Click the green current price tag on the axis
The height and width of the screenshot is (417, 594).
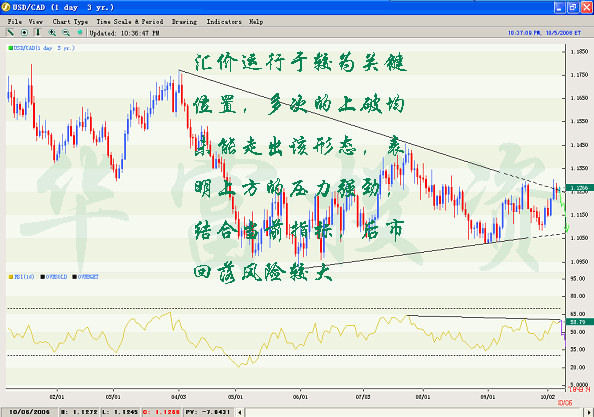pos(579,188)
